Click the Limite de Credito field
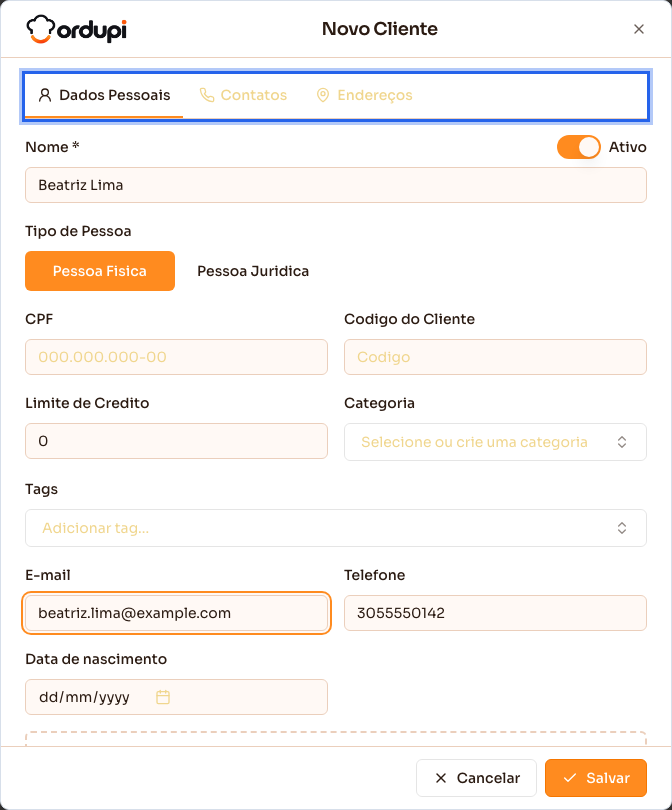This screenshot has width=672, height=810. click(176, 441)
